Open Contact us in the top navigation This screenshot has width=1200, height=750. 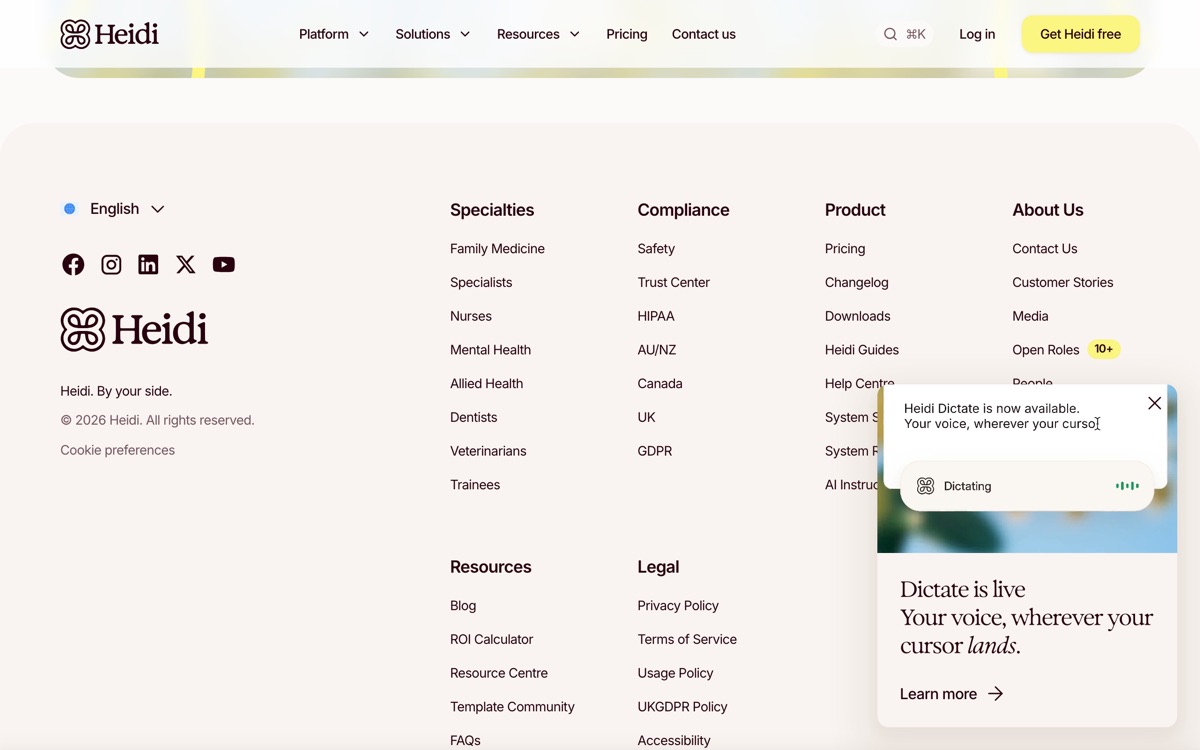[x=704, y=34]
